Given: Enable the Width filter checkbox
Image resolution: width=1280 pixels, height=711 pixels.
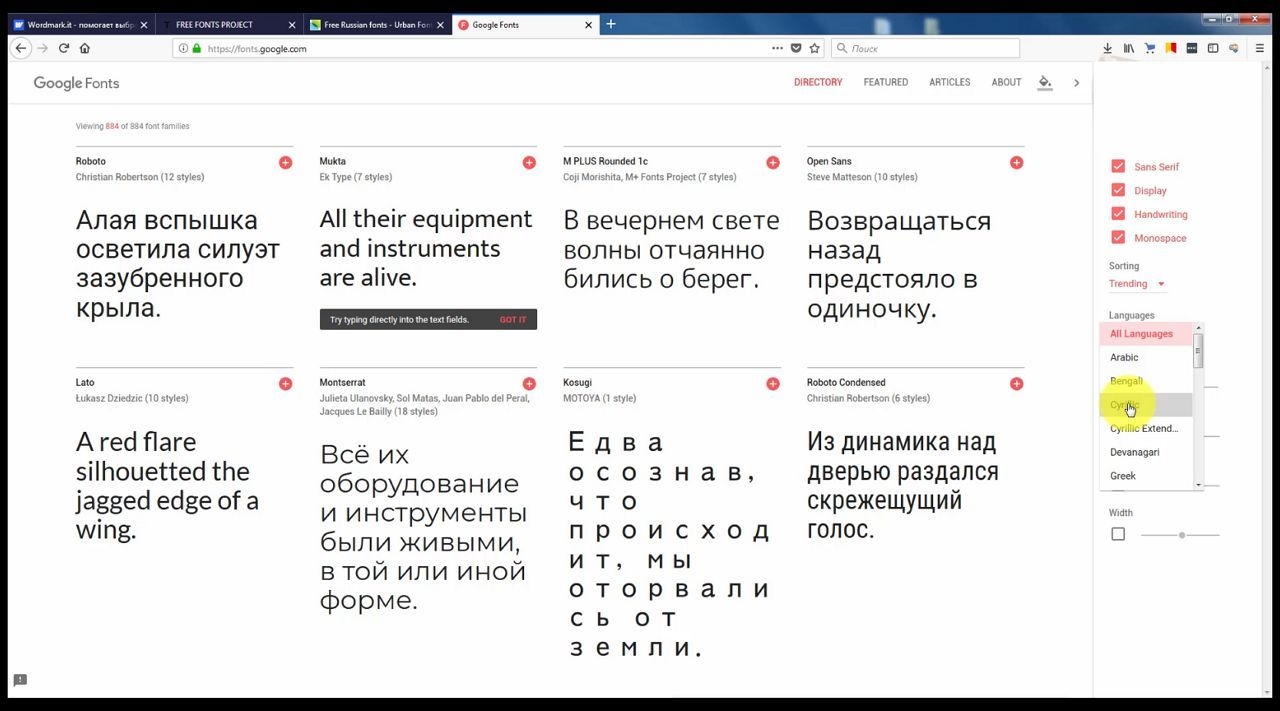Looking at the screenshot, I should click(x=1118, y=534).
